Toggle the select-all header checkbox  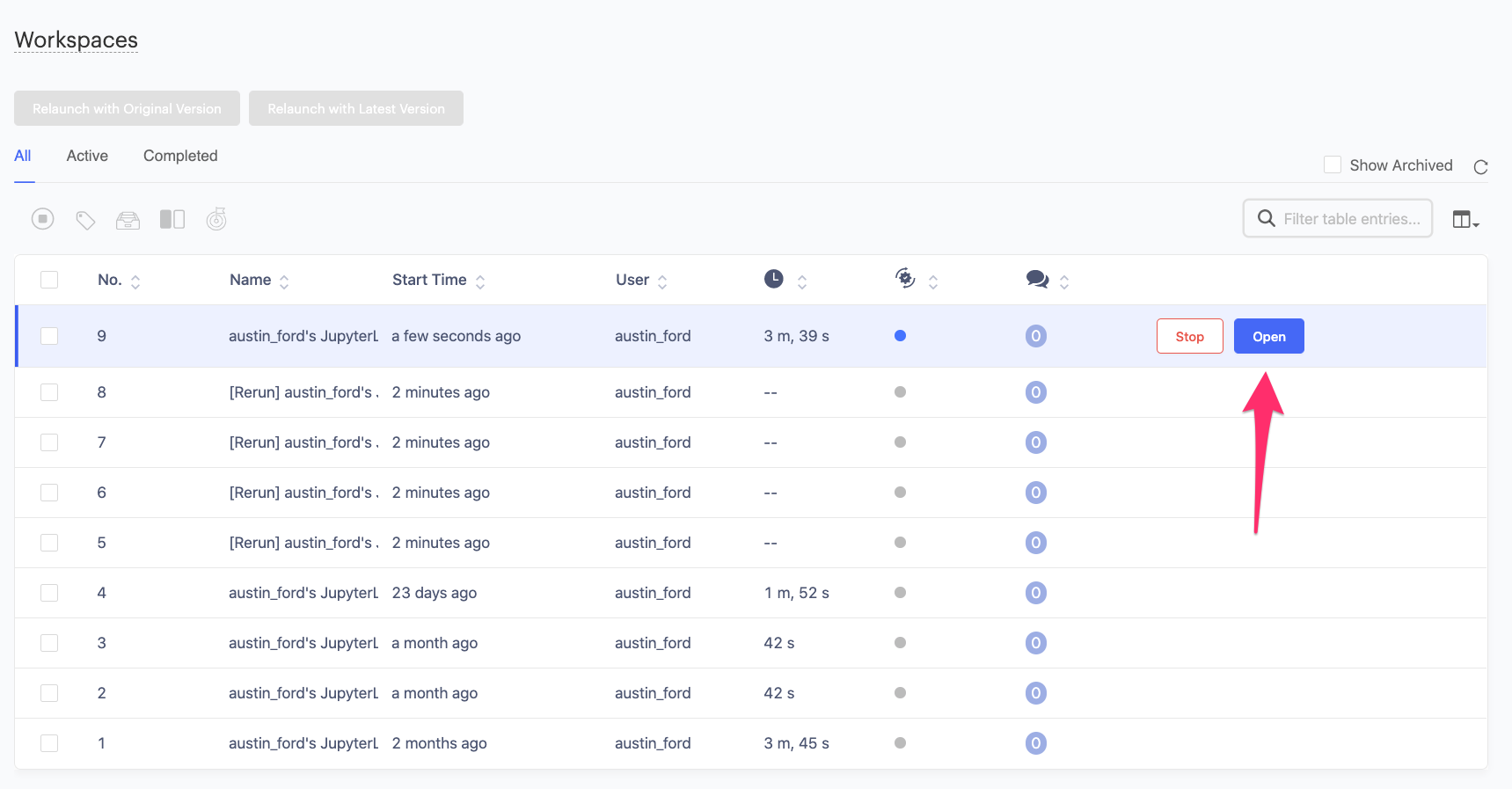[49, 280]
